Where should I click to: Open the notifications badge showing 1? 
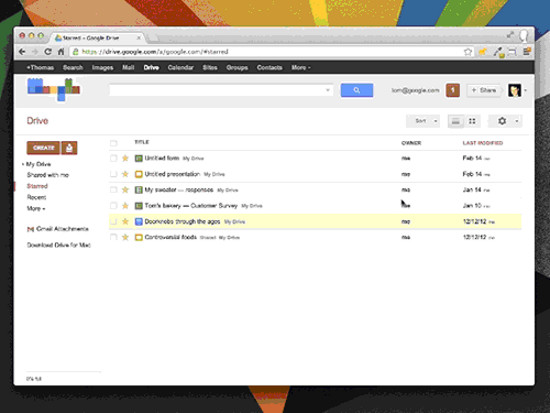[452, 90]
